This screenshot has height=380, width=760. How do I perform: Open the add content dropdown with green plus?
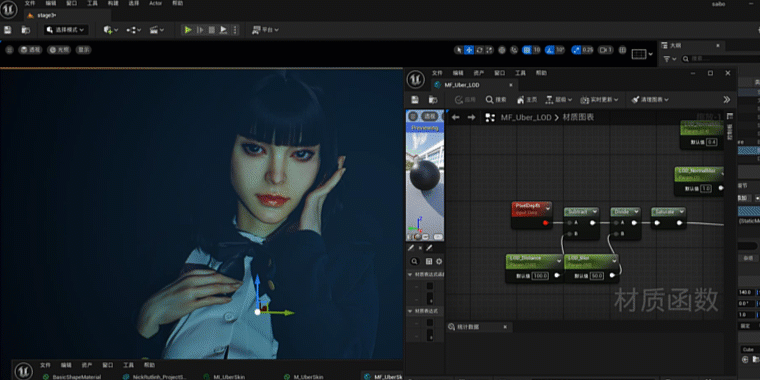tap(111, 30)
